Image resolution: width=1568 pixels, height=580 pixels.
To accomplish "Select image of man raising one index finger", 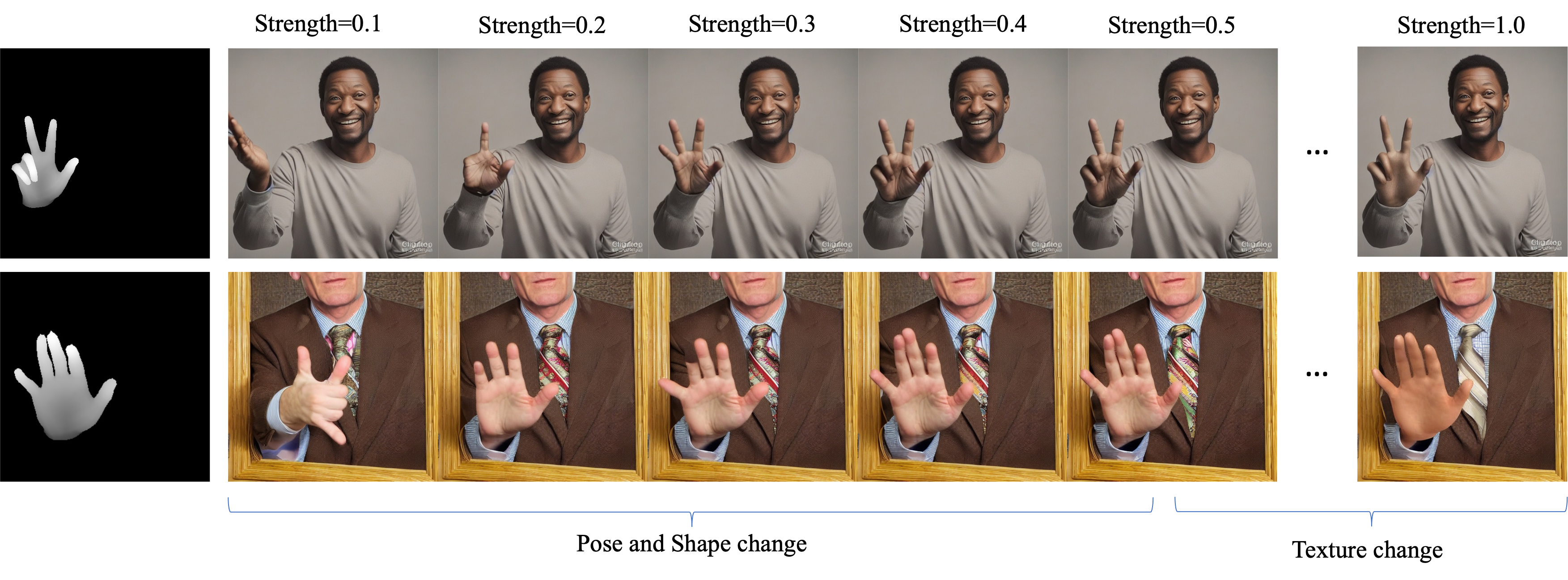I will click(x=543, y=153).
